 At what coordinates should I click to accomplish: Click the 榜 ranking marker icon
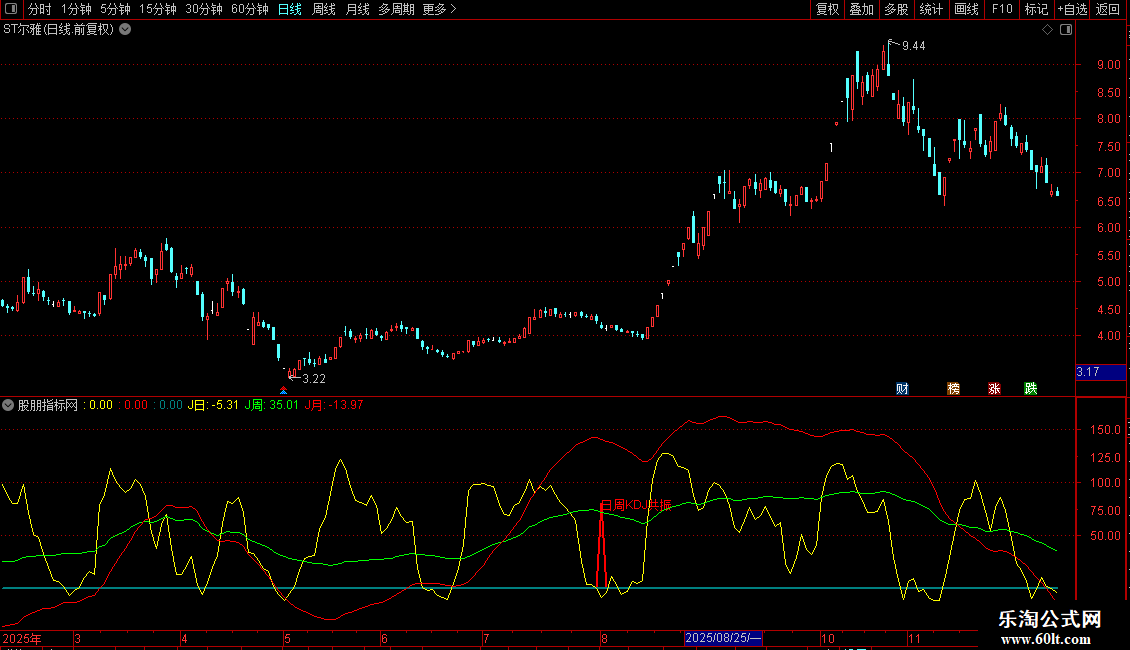tap(953, 388)
